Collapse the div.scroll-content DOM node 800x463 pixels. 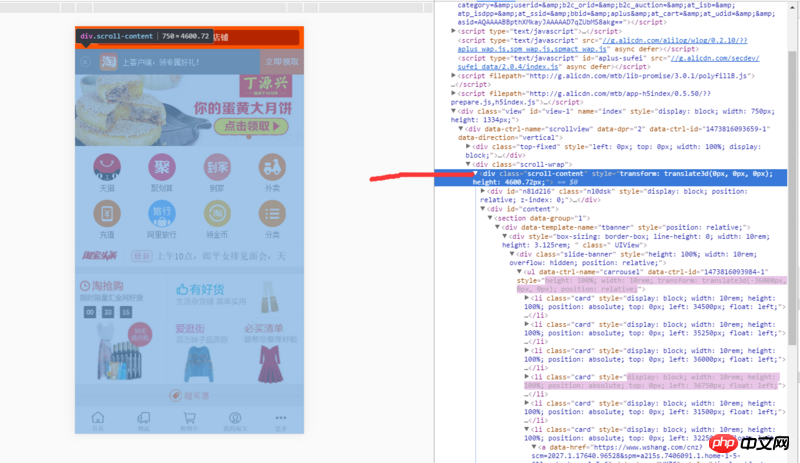pos(476,174)
